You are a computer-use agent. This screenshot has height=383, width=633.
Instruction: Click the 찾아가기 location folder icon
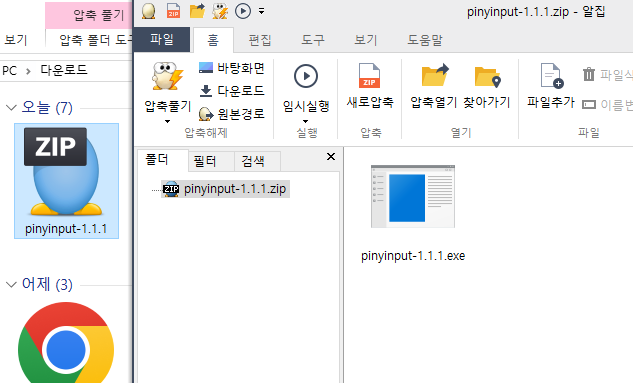click(x=487, y=77)
